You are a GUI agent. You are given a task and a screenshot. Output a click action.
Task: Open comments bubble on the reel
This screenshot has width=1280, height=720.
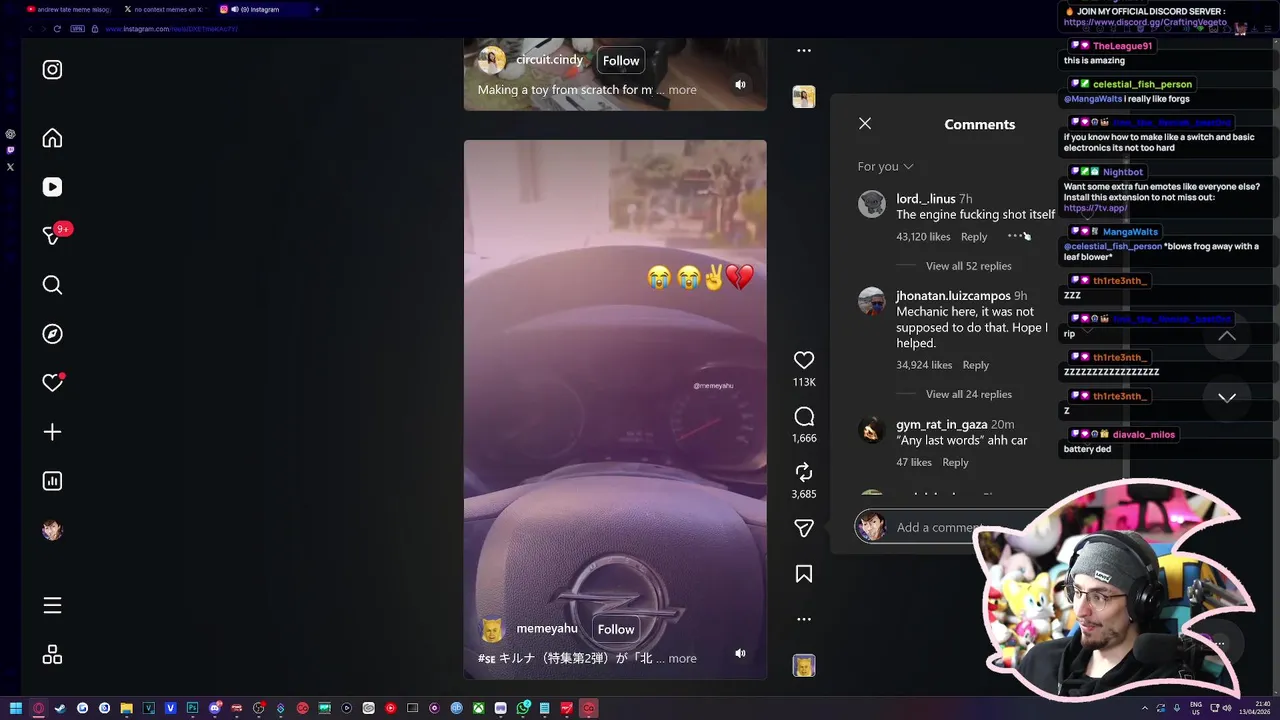click(x=804, y=416)
